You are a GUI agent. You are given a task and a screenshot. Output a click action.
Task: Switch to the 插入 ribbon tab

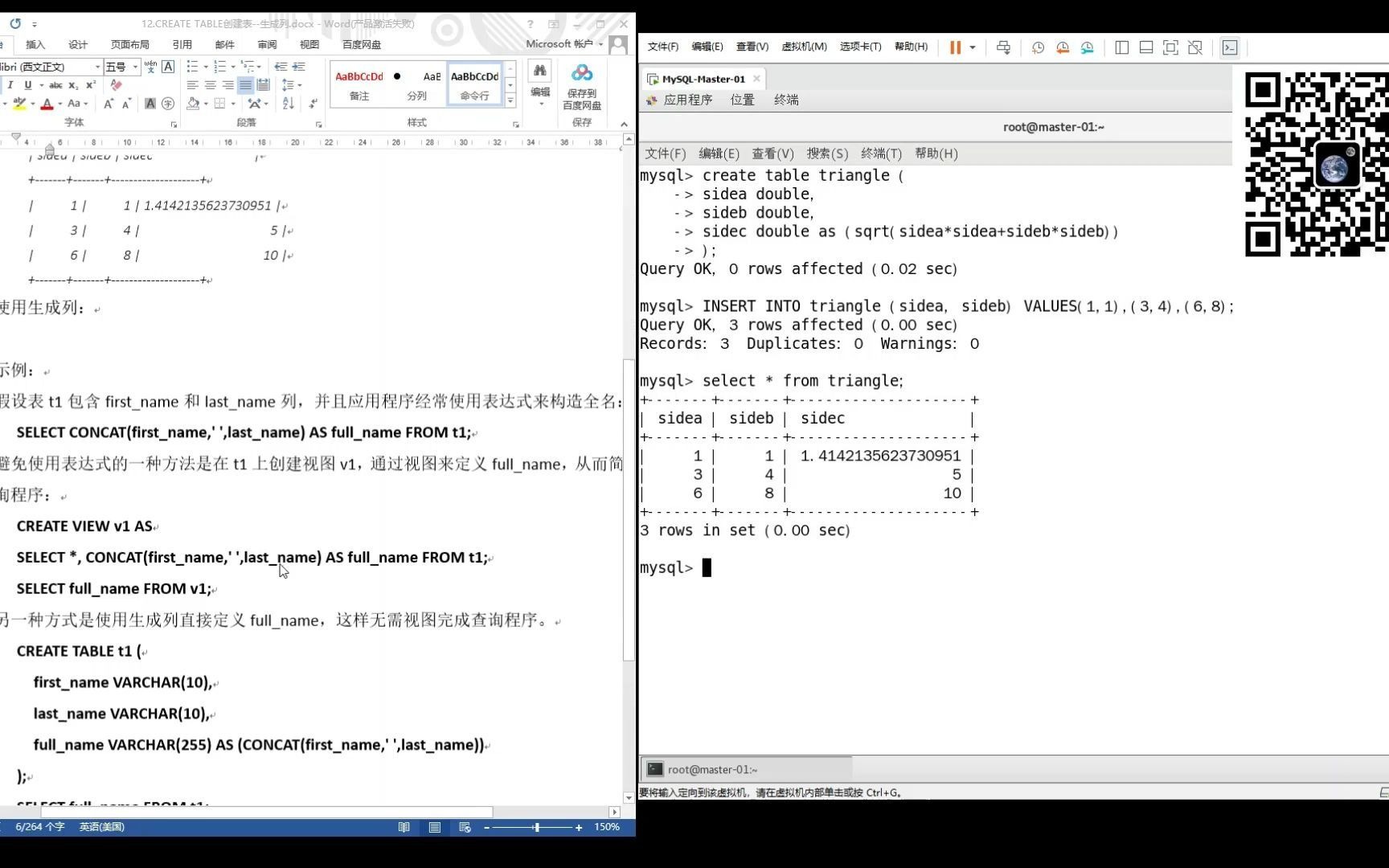point(35,44)
